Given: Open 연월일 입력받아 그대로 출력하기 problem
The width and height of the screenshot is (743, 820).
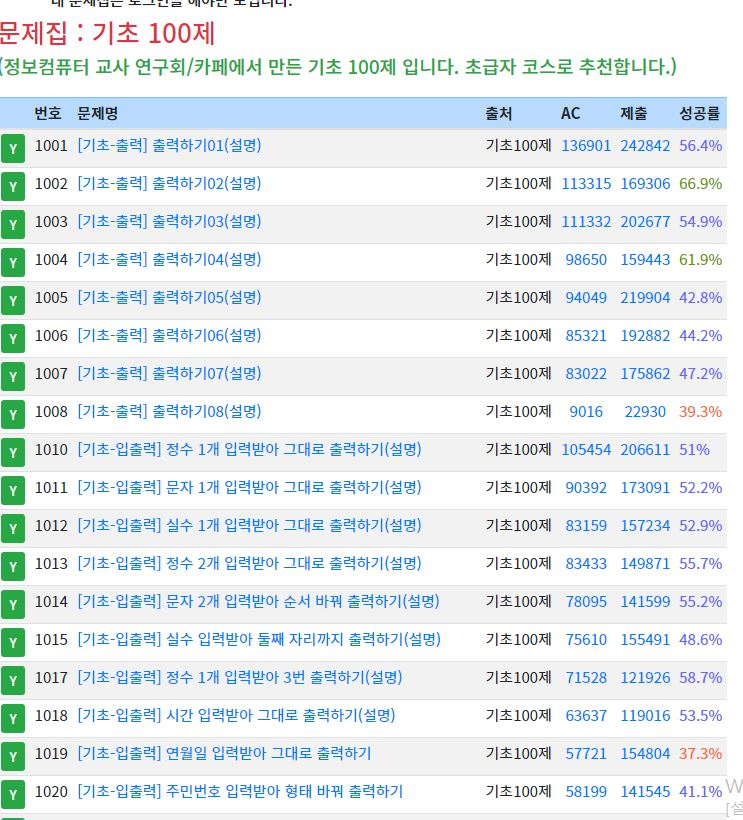Looking at the screenshot, I should click(x=224, y=754).
